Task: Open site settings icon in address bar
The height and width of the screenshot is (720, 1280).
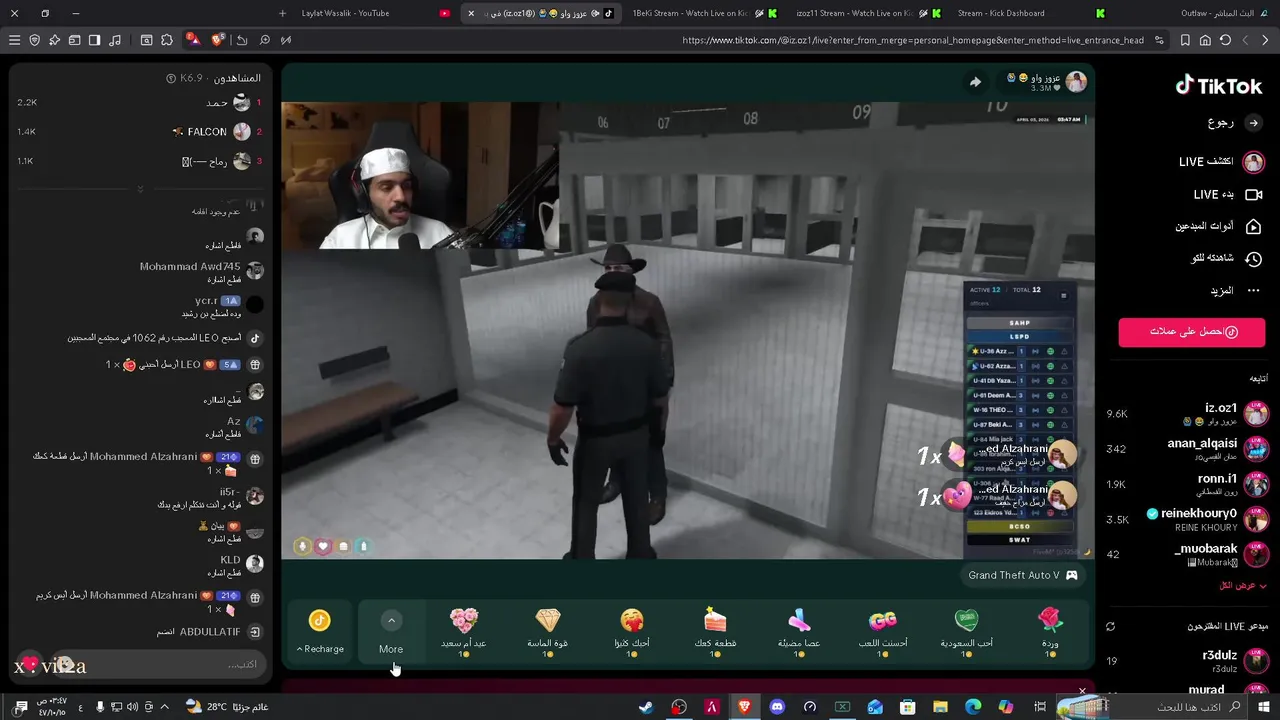Action: point(1159,40)
